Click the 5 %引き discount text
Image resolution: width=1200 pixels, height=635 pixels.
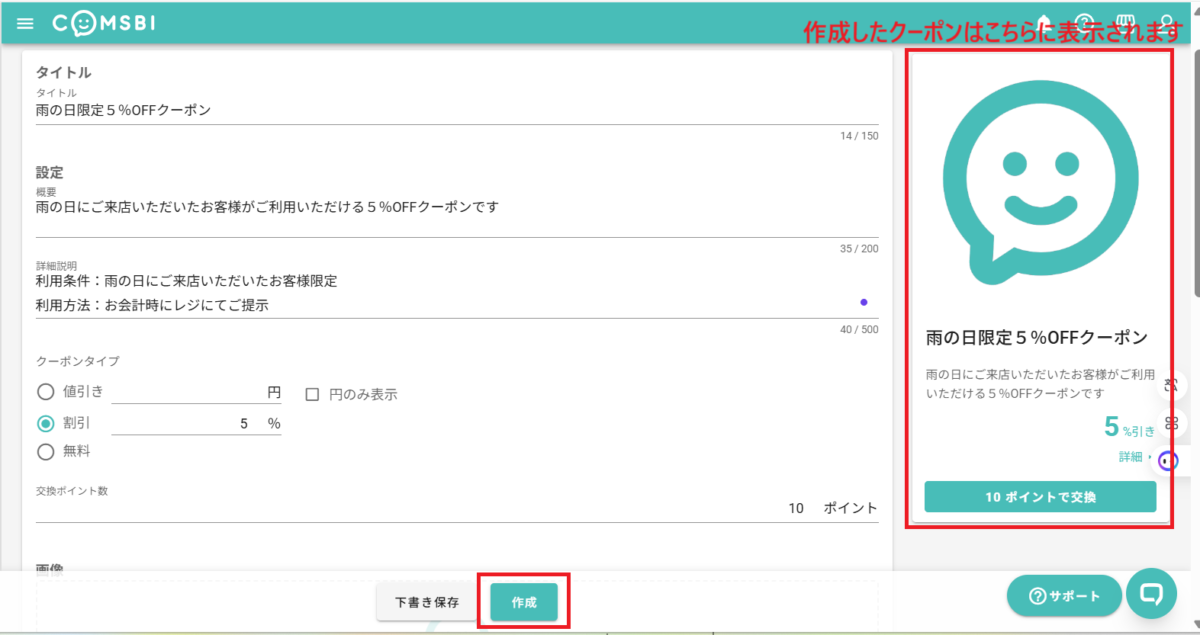[x=1129, y=428]
